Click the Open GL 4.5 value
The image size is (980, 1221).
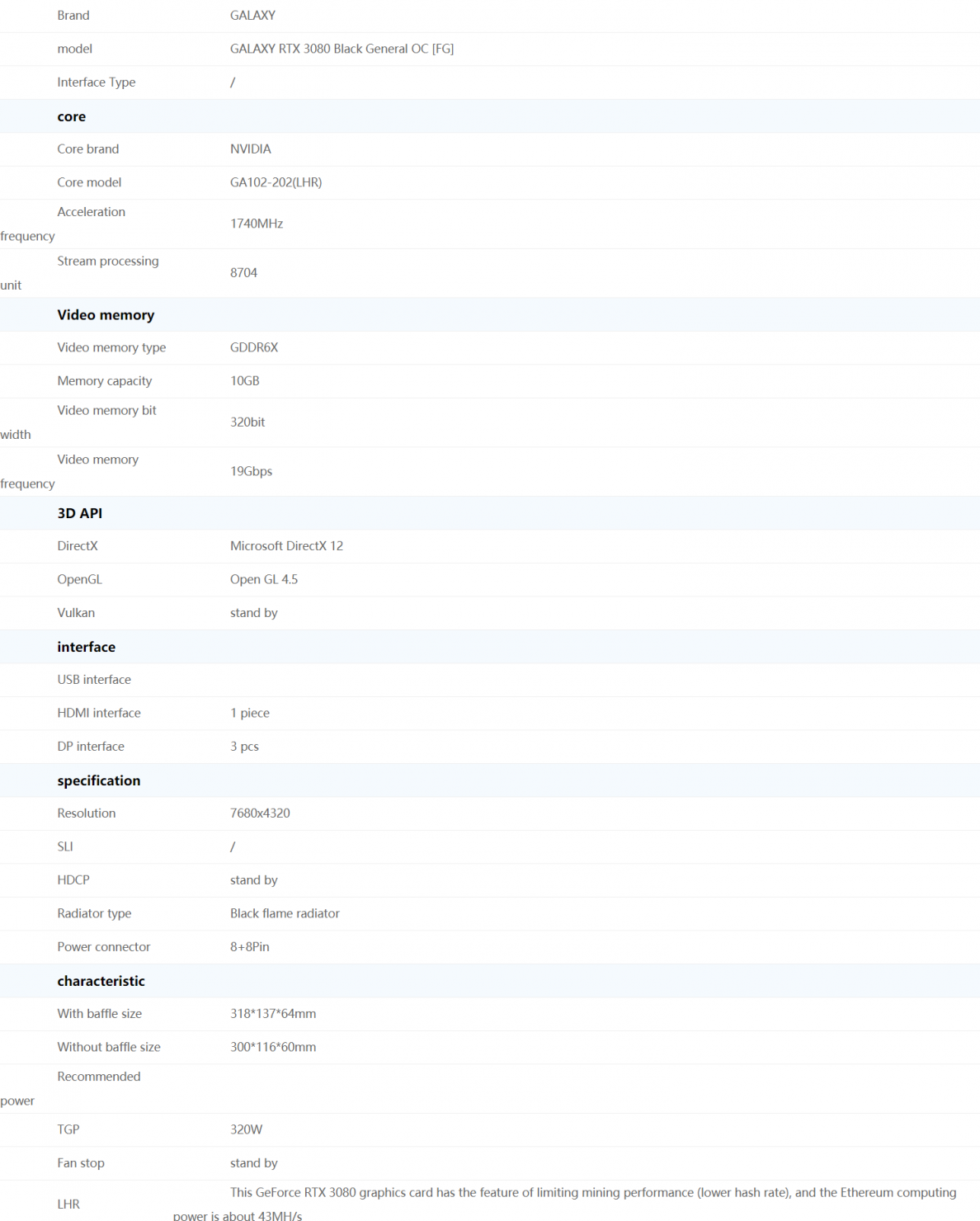(264, 580)
